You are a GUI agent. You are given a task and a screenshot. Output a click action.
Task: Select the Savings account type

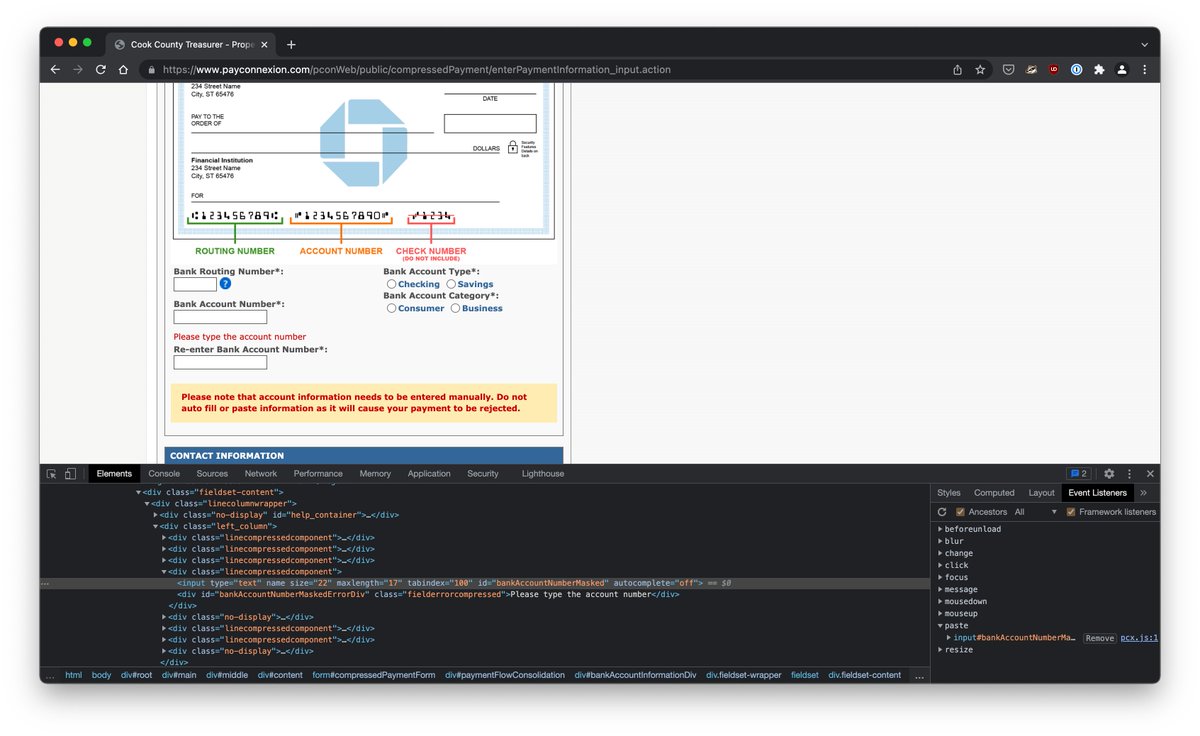tap(451, 284)
